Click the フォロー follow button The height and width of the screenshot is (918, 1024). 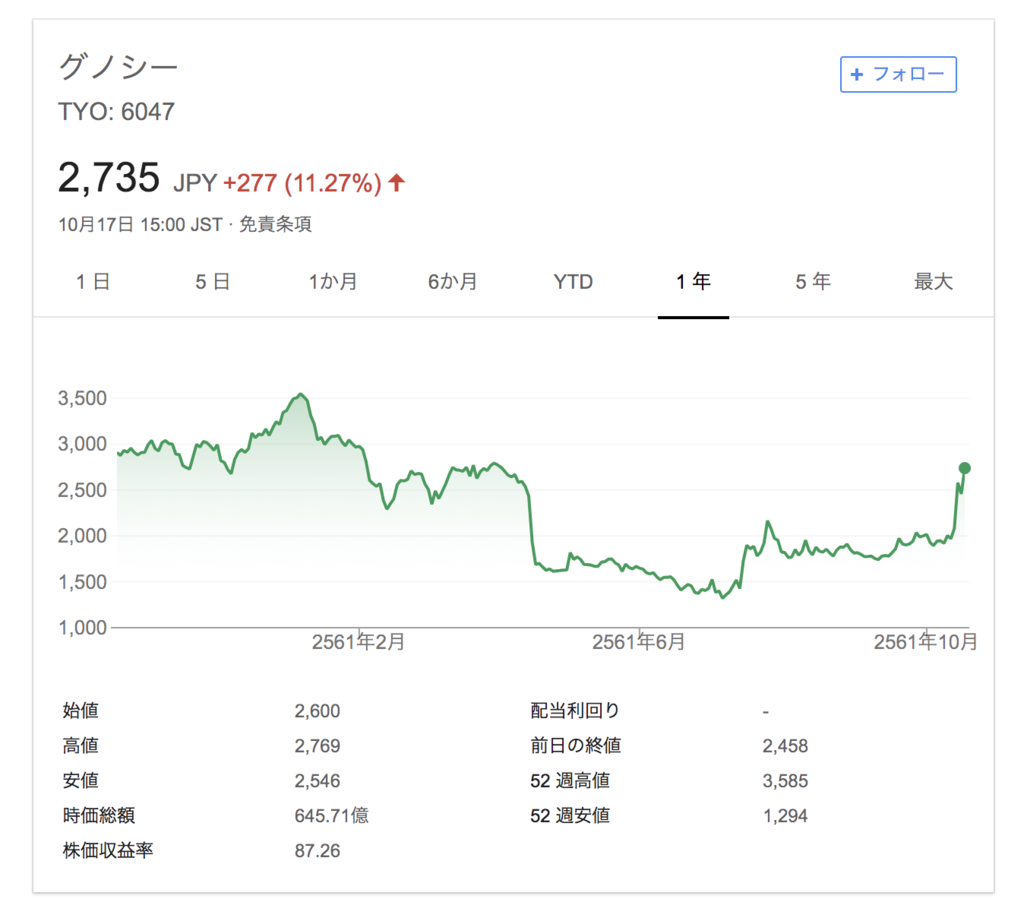(x=898, y=74)
